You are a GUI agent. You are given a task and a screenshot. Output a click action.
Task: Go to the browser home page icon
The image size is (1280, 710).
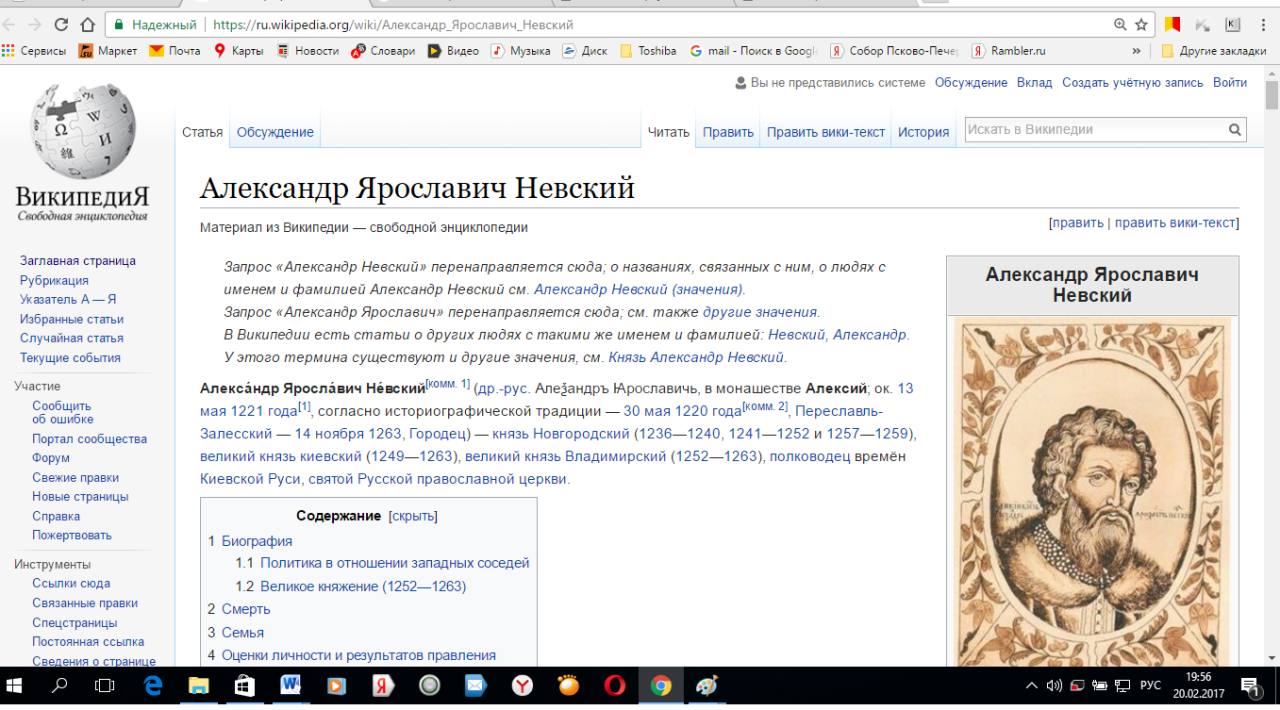click(x=88, y=24)
